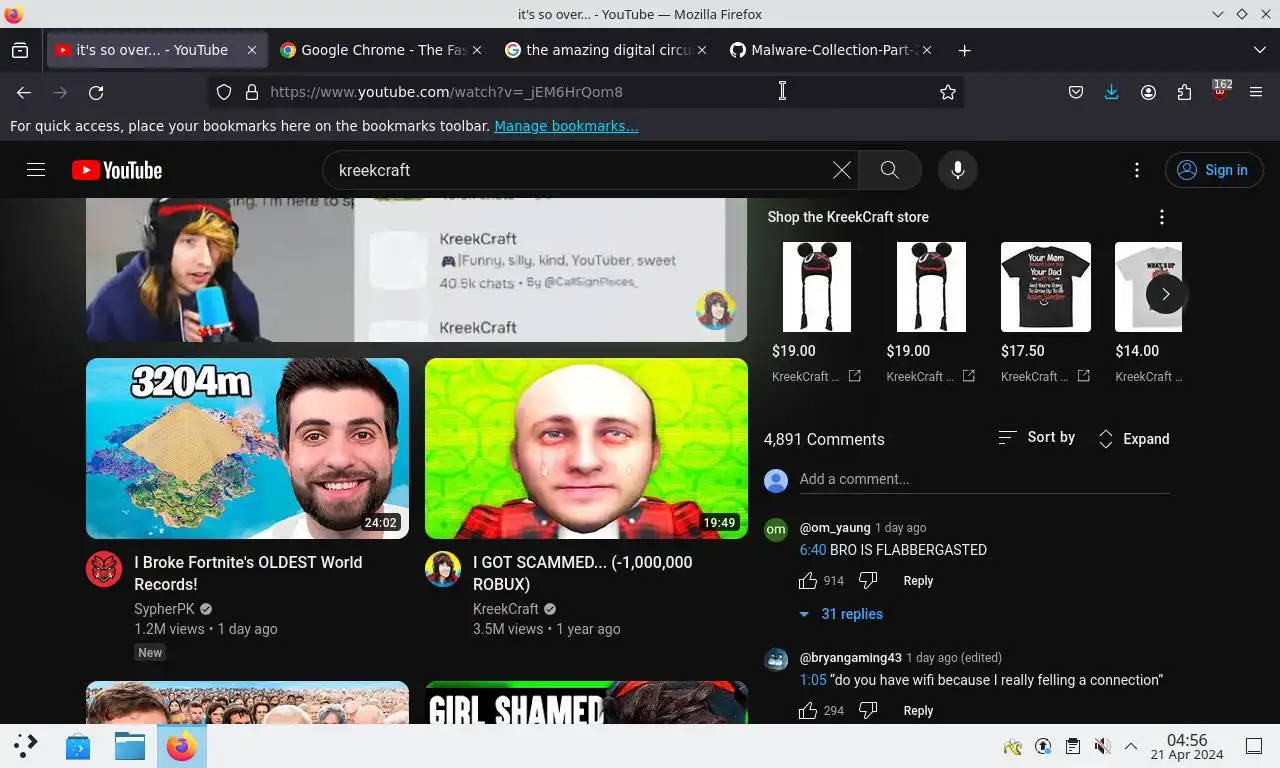Show next store products with arrow
Image resolution: width=1280 pixels, height=768 pixels.
pyautogui.click(x=1165, y=294)
